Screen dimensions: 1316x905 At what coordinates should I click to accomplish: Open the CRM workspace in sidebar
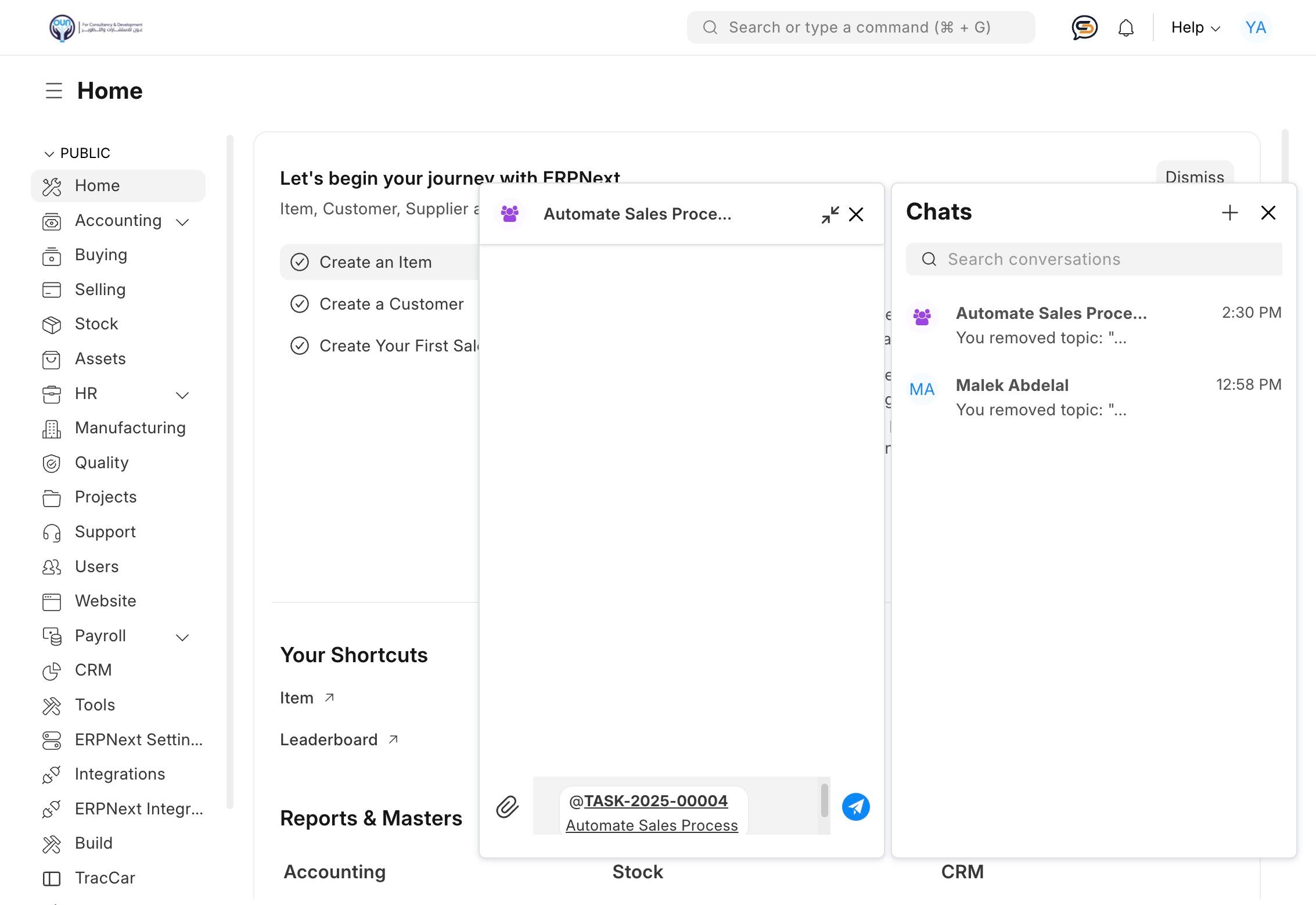pyautogui.click(x=93, y=670)
